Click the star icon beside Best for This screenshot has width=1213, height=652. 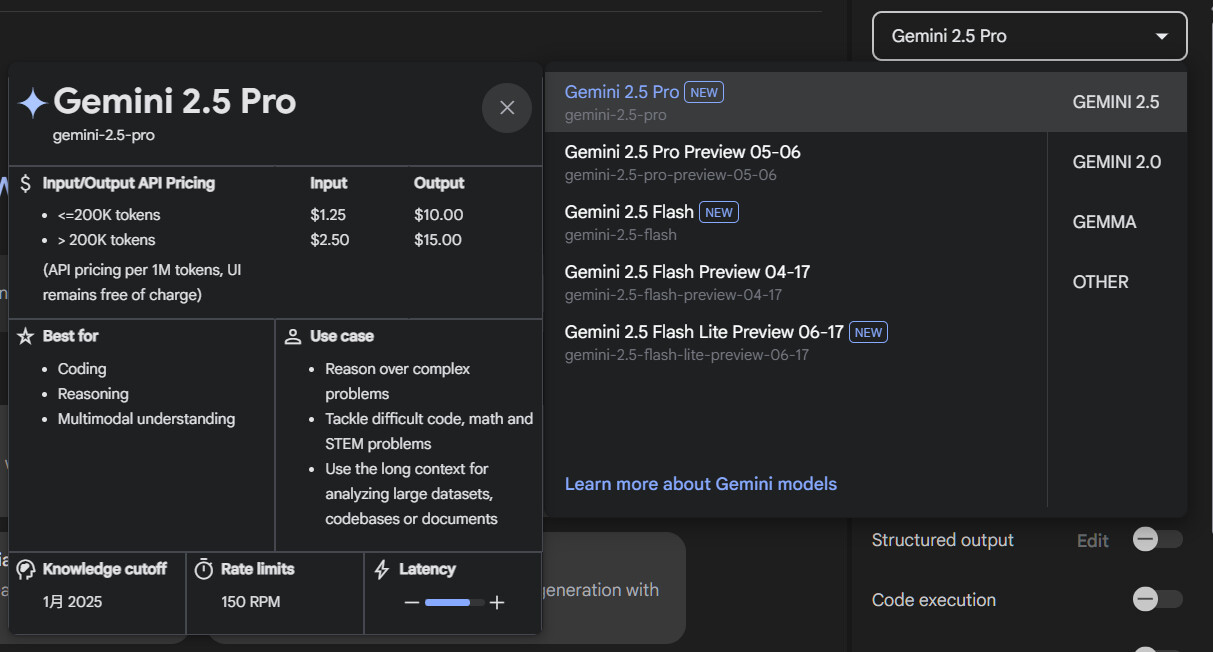point(26,336)
